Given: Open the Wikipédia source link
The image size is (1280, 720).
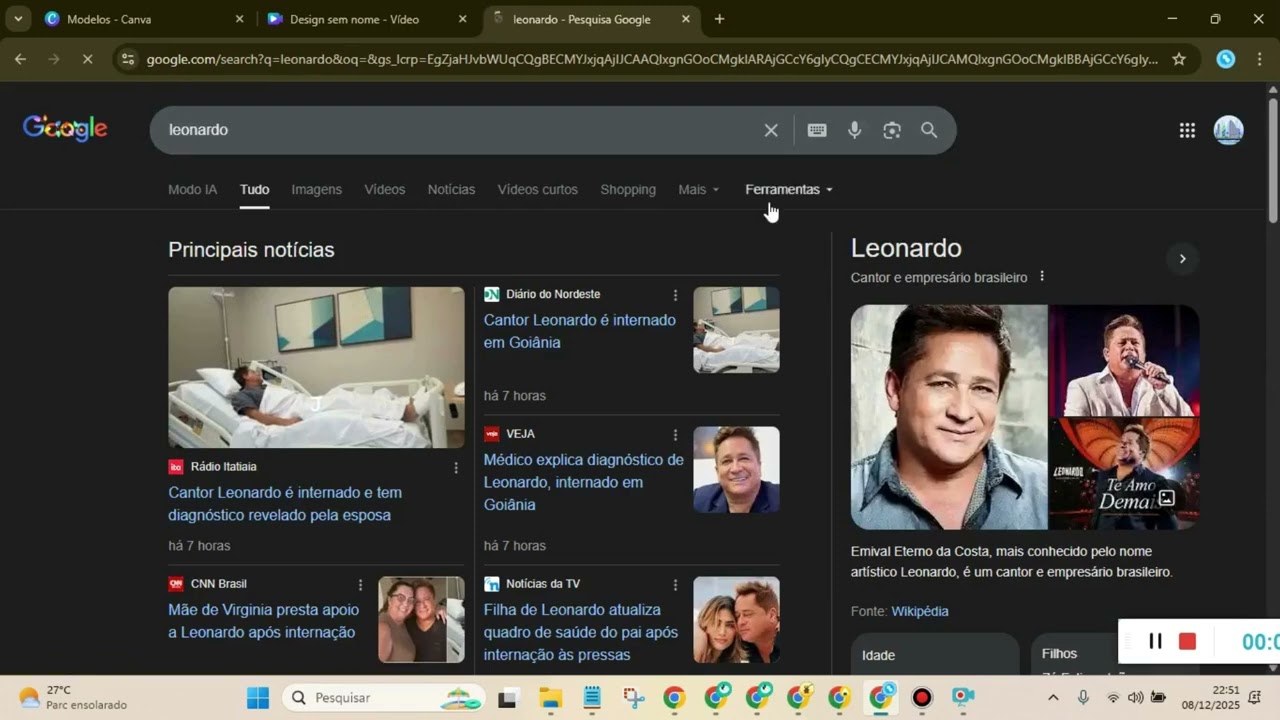Looking at the screenshot, I should (x=920, y=611).
